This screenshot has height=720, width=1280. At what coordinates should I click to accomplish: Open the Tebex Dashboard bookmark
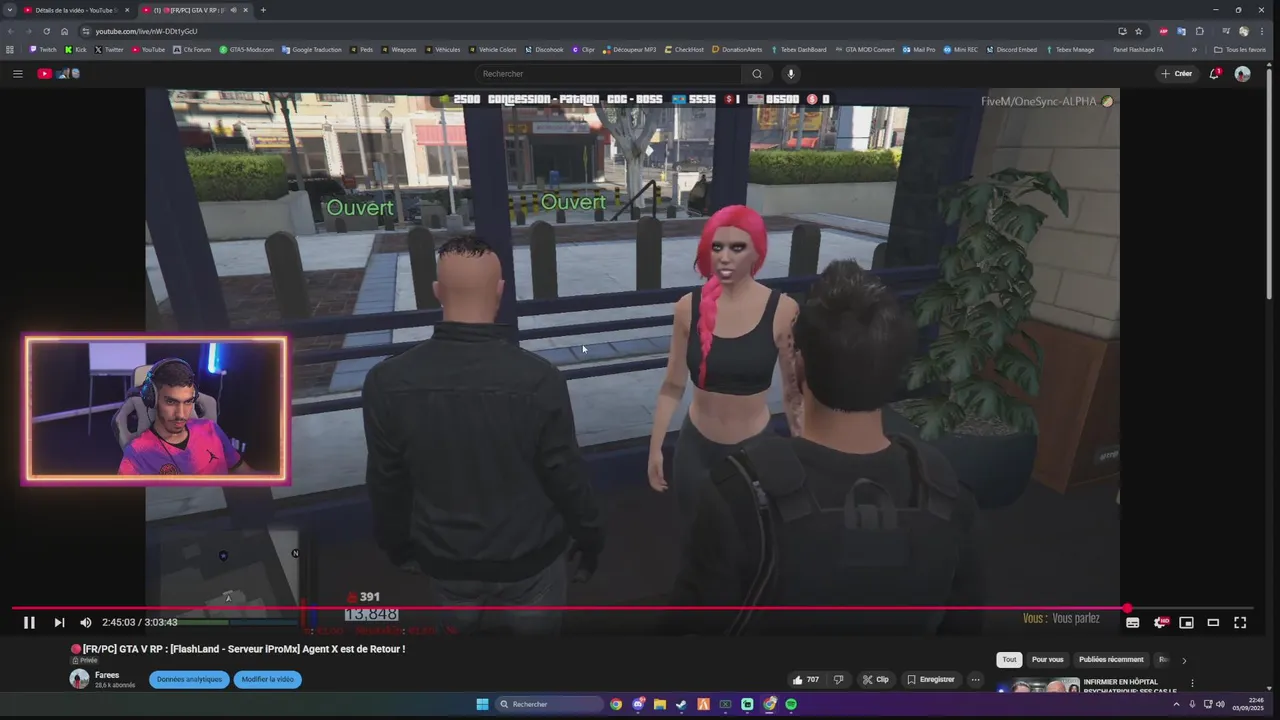(x=797, y=49)
